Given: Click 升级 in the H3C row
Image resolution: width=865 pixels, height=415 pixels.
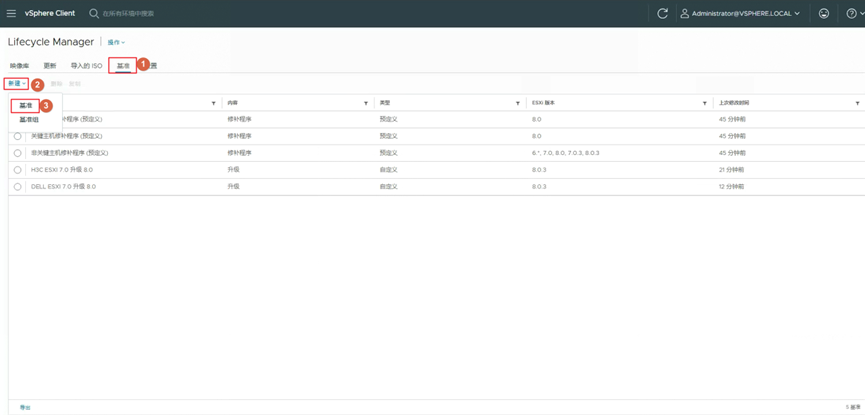Looking at the screenshot, I should tap(233, 169).
